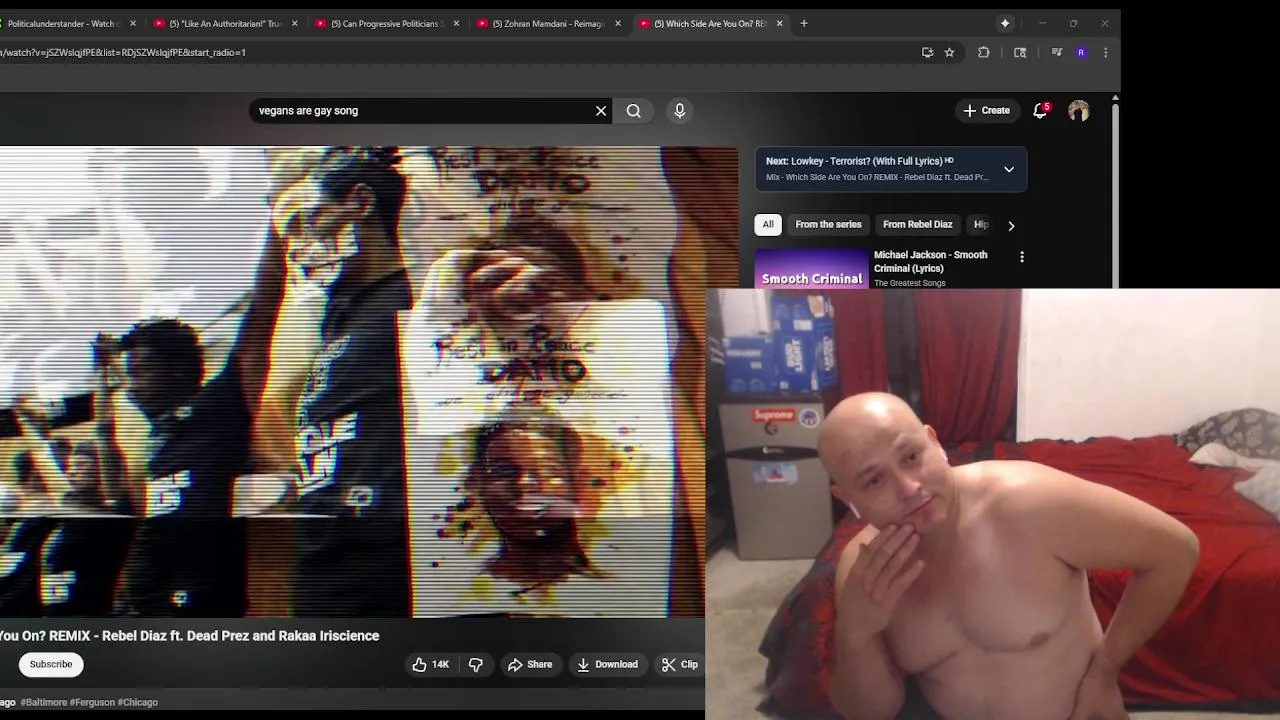Click the install app icon in address bar
1280x720 pixels.
(927, 52)
